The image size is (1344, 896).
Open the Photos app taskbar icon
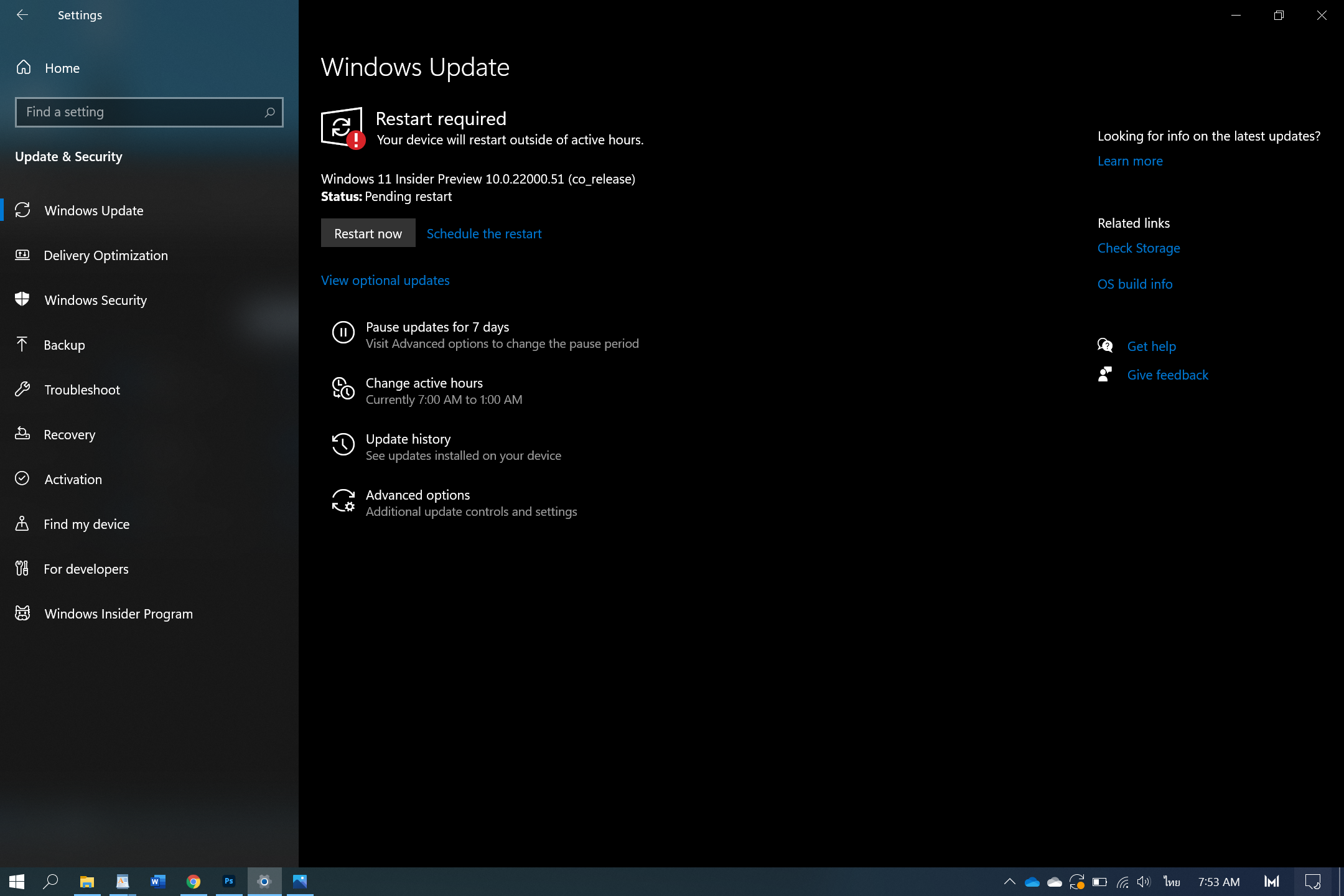click(300, 882)
